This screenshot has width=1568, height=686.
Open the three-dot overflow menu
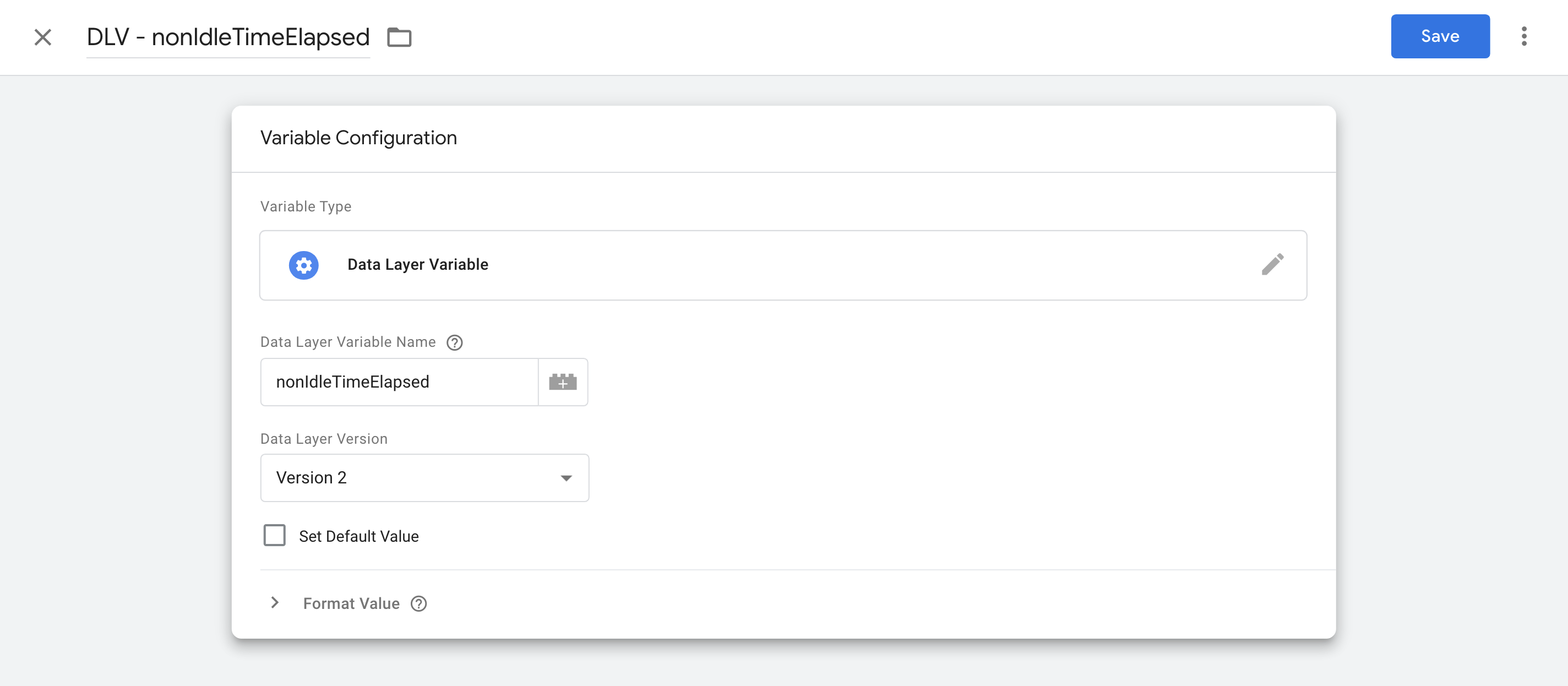[x=1524, y=36]
